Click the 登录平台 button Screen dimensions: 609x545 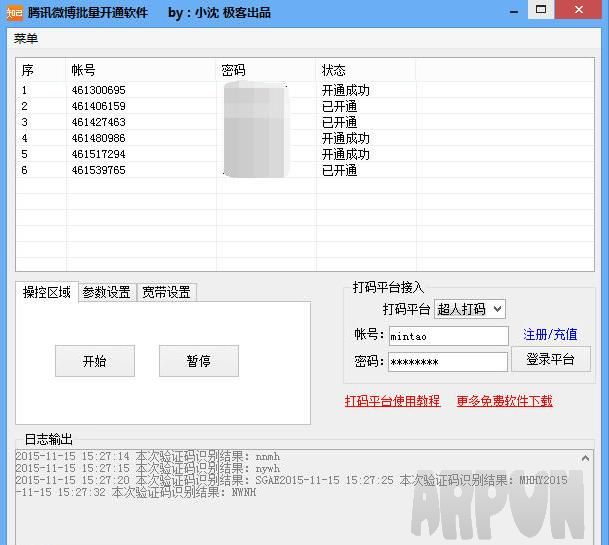tap(550, 360)
